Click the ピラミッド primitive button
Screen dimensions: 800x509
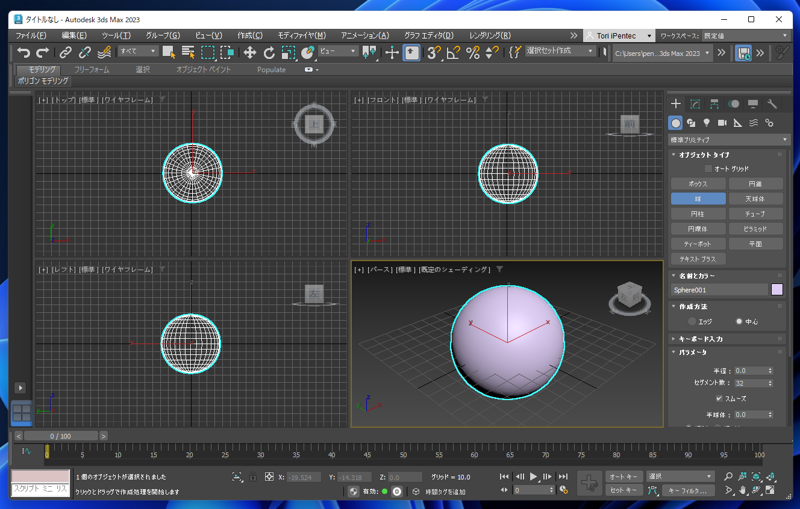(756, 229)
